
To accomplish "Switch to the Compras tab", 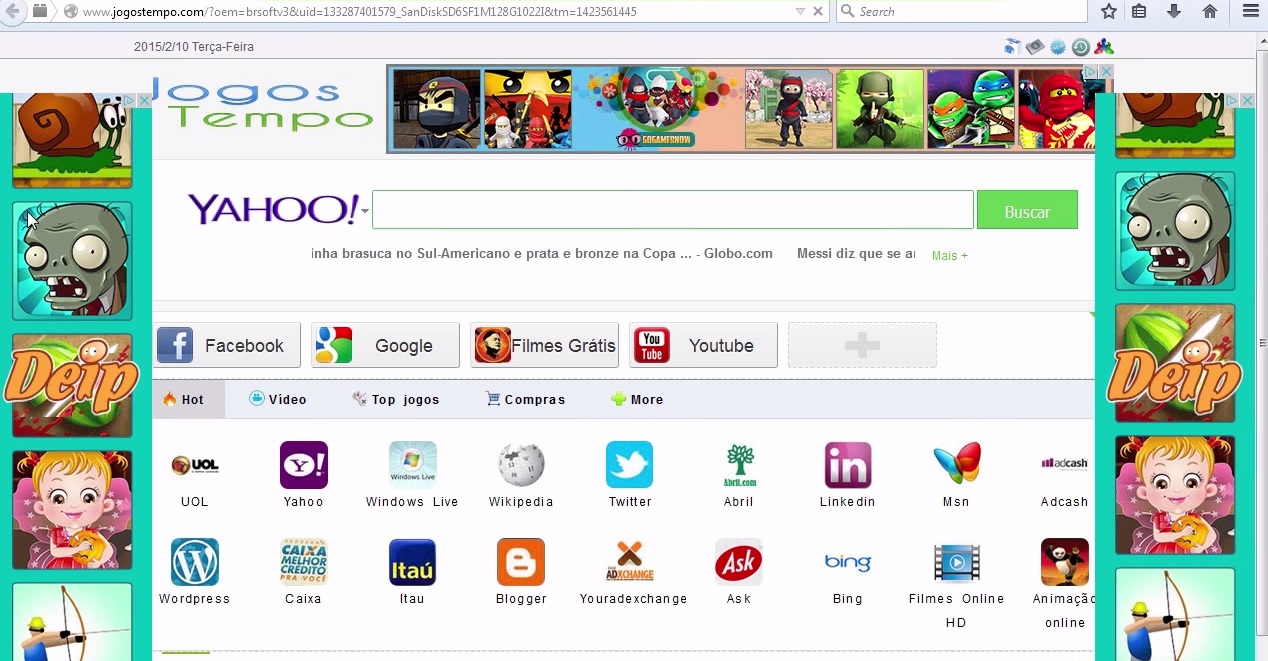I will 526,399.
